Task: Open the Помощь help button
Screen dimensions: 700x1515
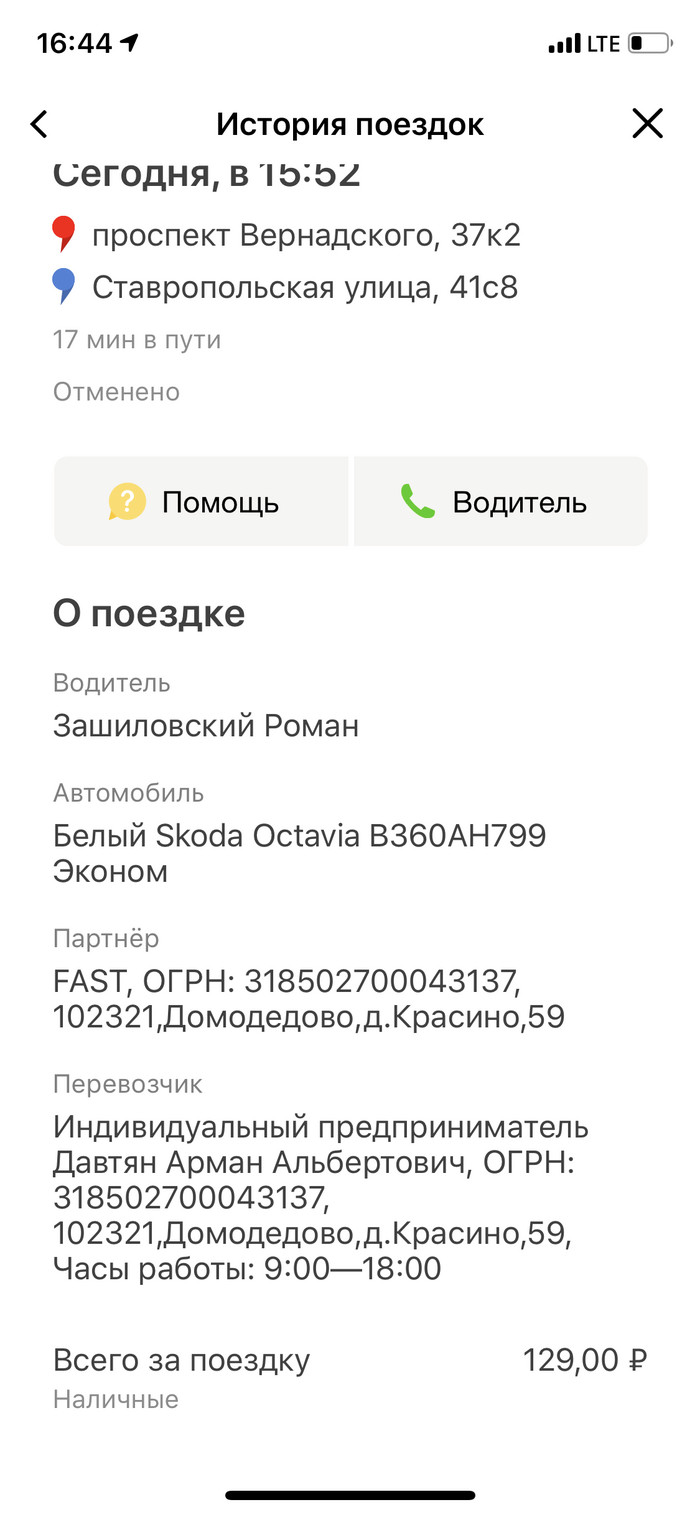Action: pyautogui.click(x=201, y=502)
